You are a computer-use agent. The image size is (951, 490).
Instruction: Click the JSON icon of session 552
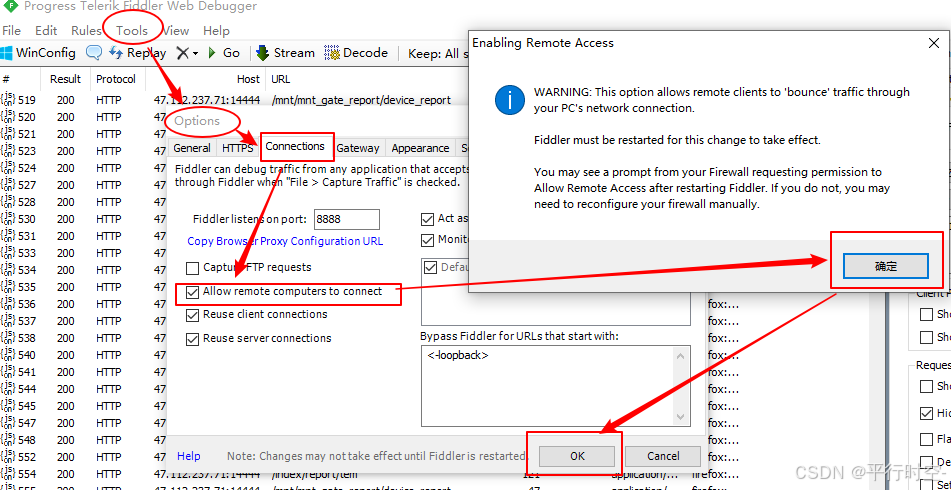point(8,457)
